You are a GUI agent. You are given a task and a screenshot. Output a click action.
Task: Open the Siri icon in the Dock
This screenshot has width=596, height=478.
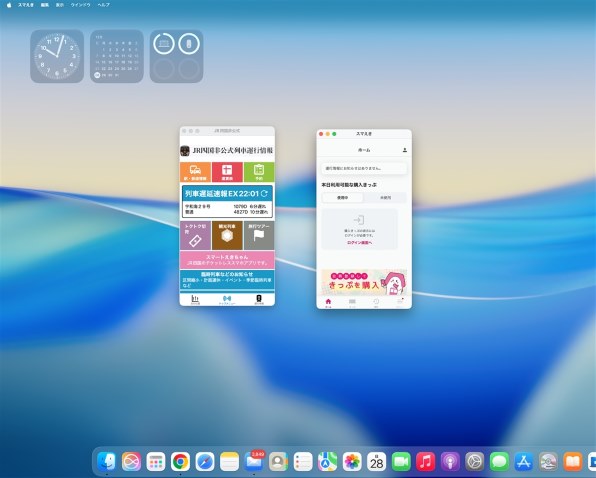[132, 462]
